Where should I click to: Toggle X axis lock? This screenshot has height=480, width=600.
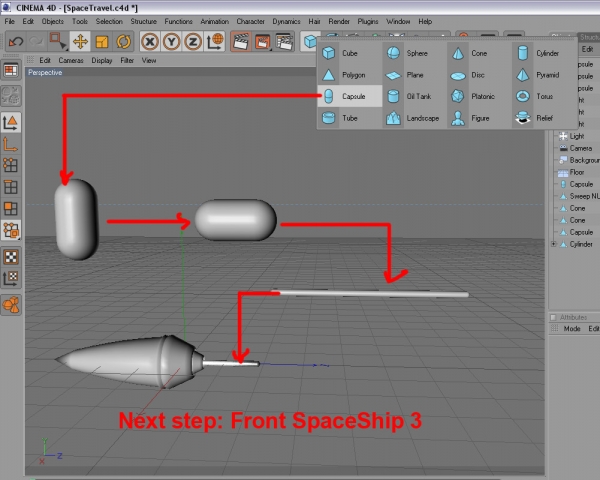tap(150, 41)
